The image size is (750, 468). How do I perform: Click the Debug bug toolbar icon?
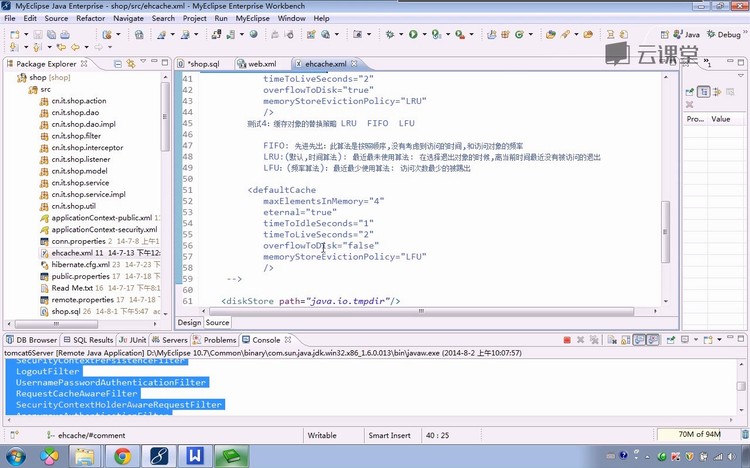click(x=390, y=34)
